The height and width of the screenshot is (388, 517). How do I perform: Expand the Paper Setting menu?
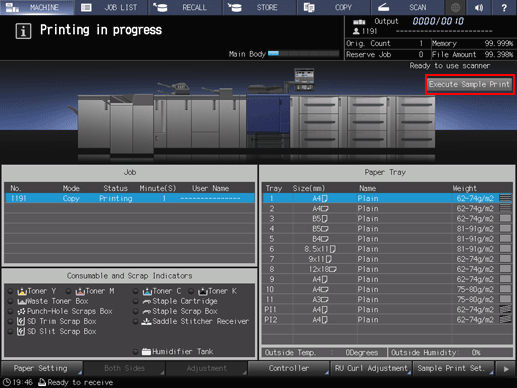(x=42, y=368)
